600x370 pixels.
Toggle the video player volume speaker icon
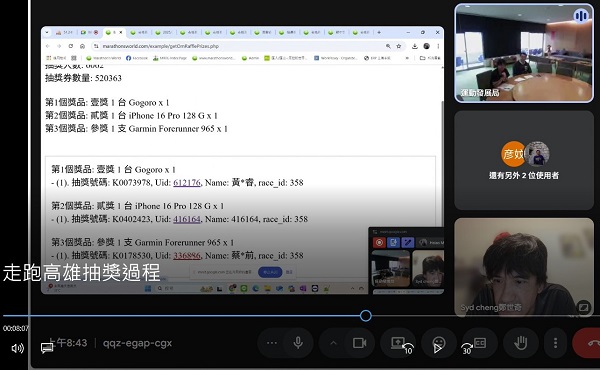coord(18,348)
